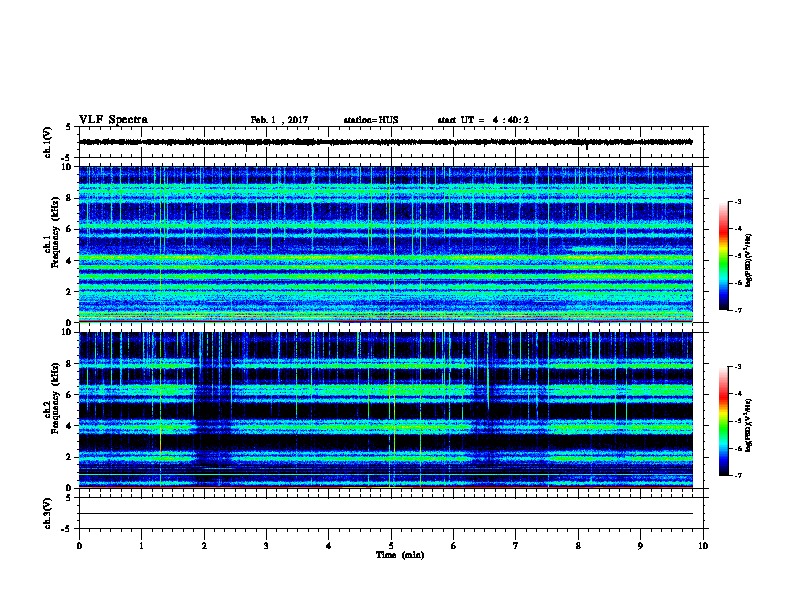Select the "start UT = 4:40:2" text
This screenshot has height=612, width=792.
coord(483,120)
